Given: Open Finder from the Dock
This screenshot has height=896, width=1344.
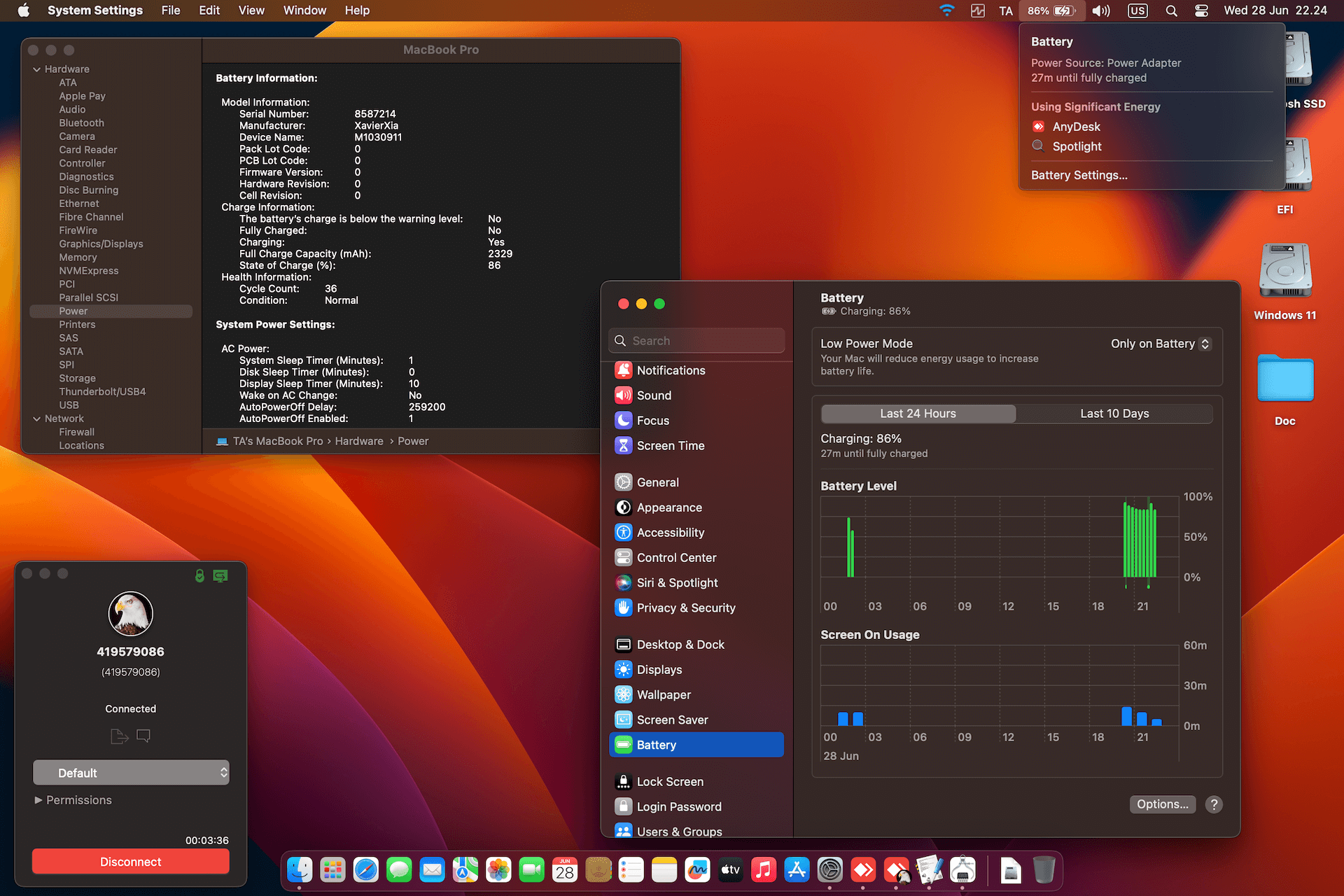Looking at the screenshot, I should tap(300, 870).
